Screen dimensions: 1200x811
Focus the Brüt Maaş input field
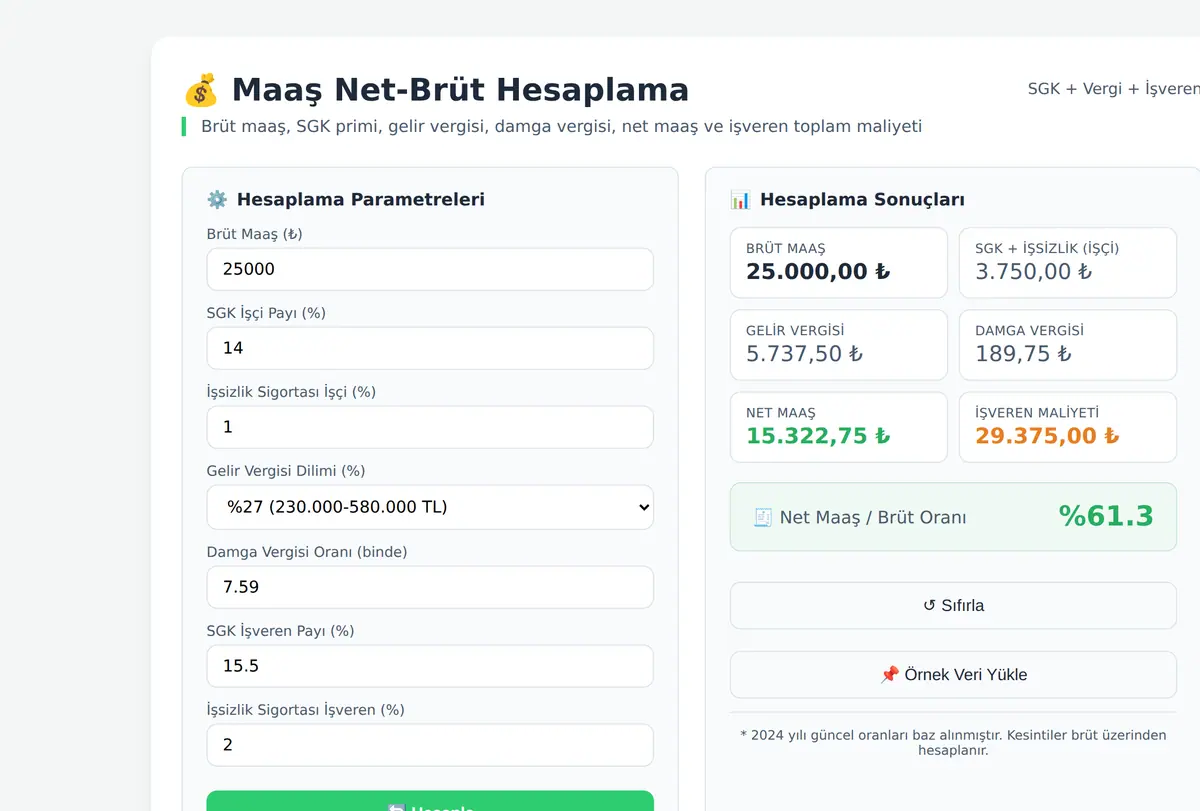click(x=430, y=269)
